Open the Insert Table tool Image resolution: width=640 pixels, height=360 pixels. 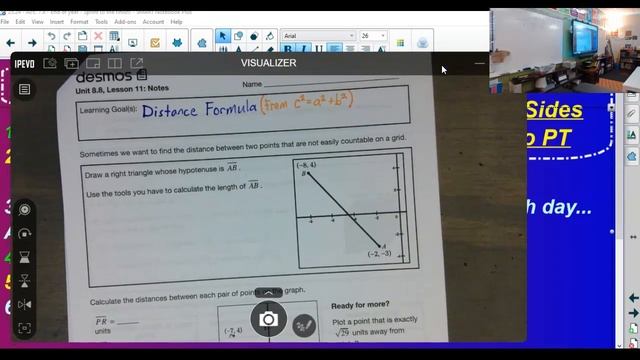tap(114, 36)
